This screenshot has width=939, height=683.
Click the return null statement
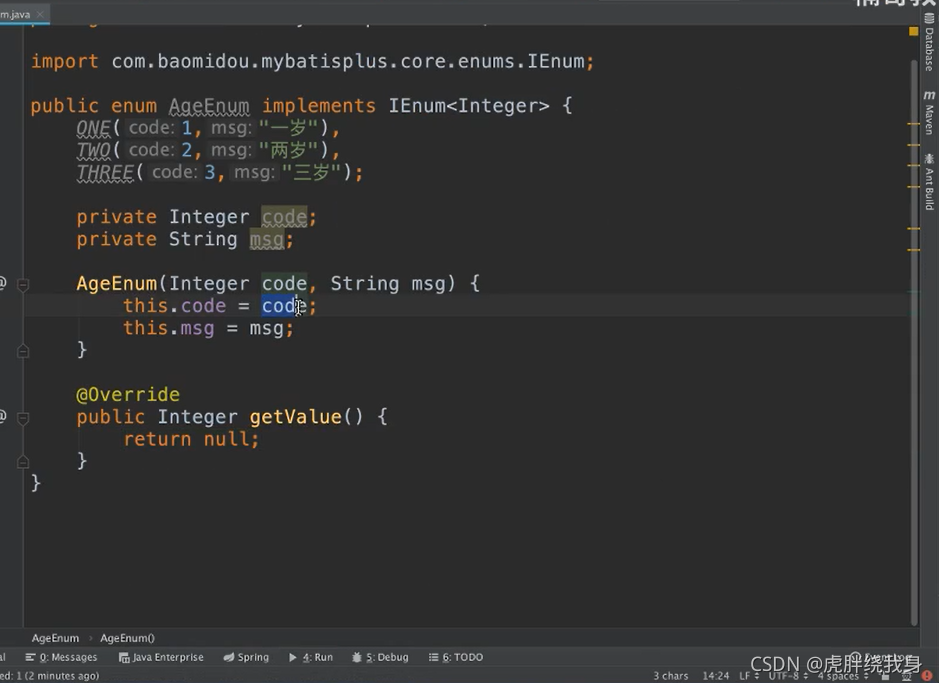tap(191, 440)
